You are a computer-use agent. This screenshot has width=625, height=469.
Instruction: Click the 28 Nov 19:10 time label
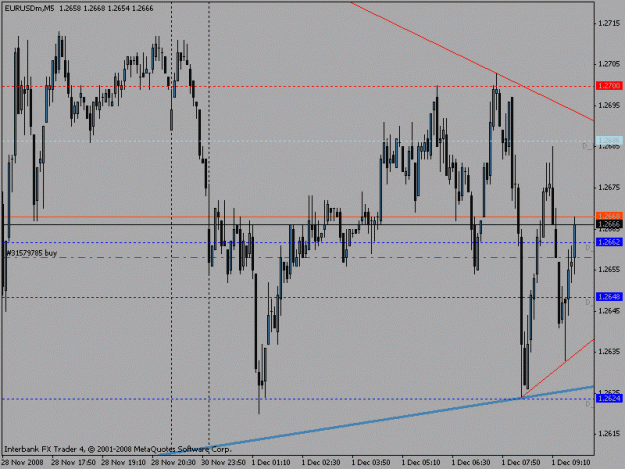[124, 463]
